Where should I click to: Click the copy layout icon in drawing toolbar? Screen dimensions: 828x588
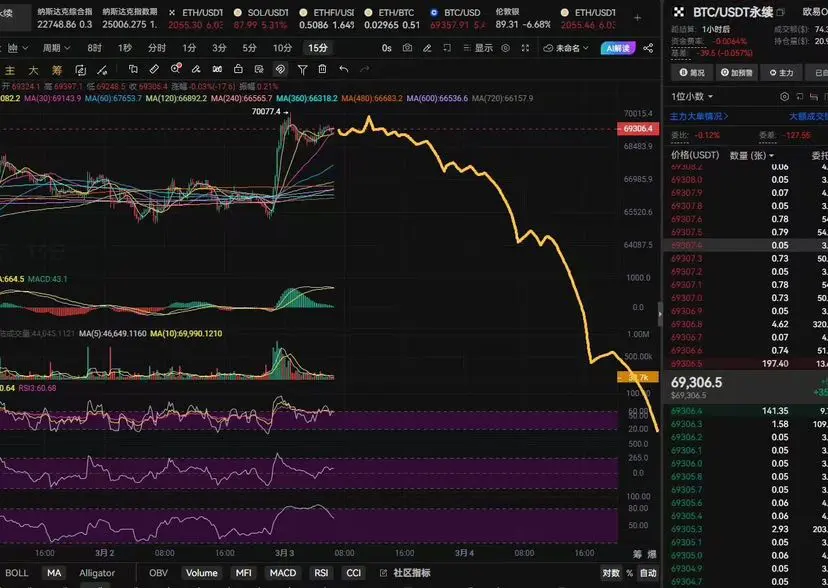click(133, 69)
